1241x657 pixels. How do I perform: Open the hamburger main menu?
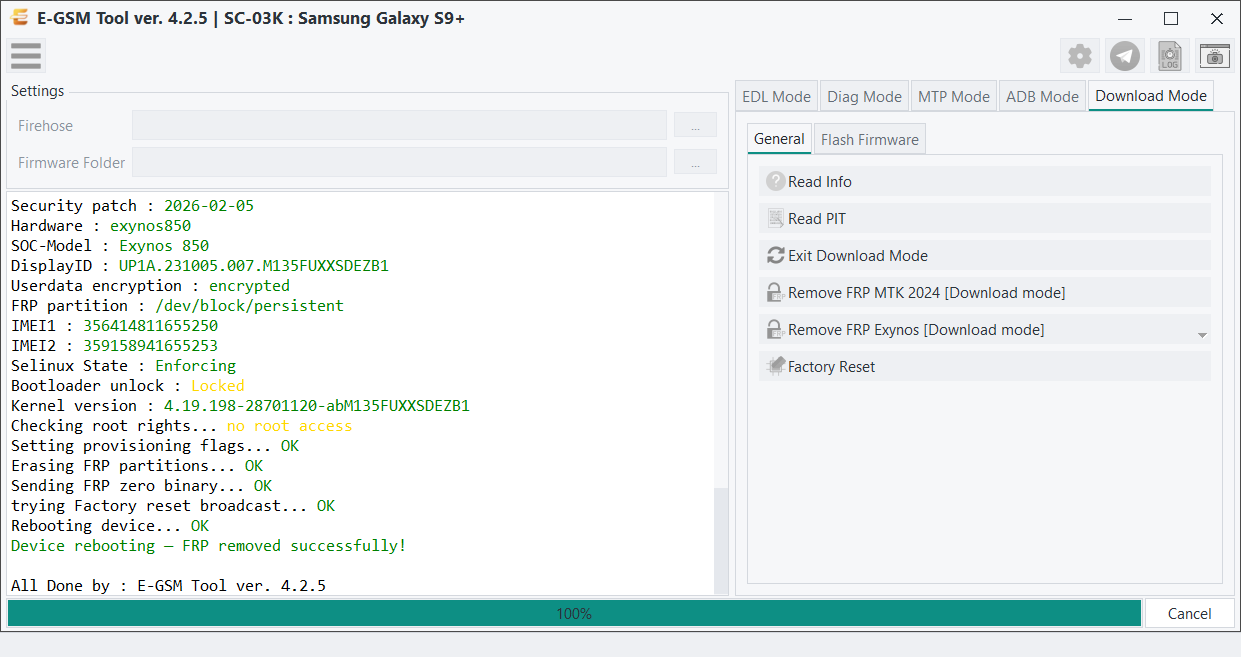tap(26, 56)
